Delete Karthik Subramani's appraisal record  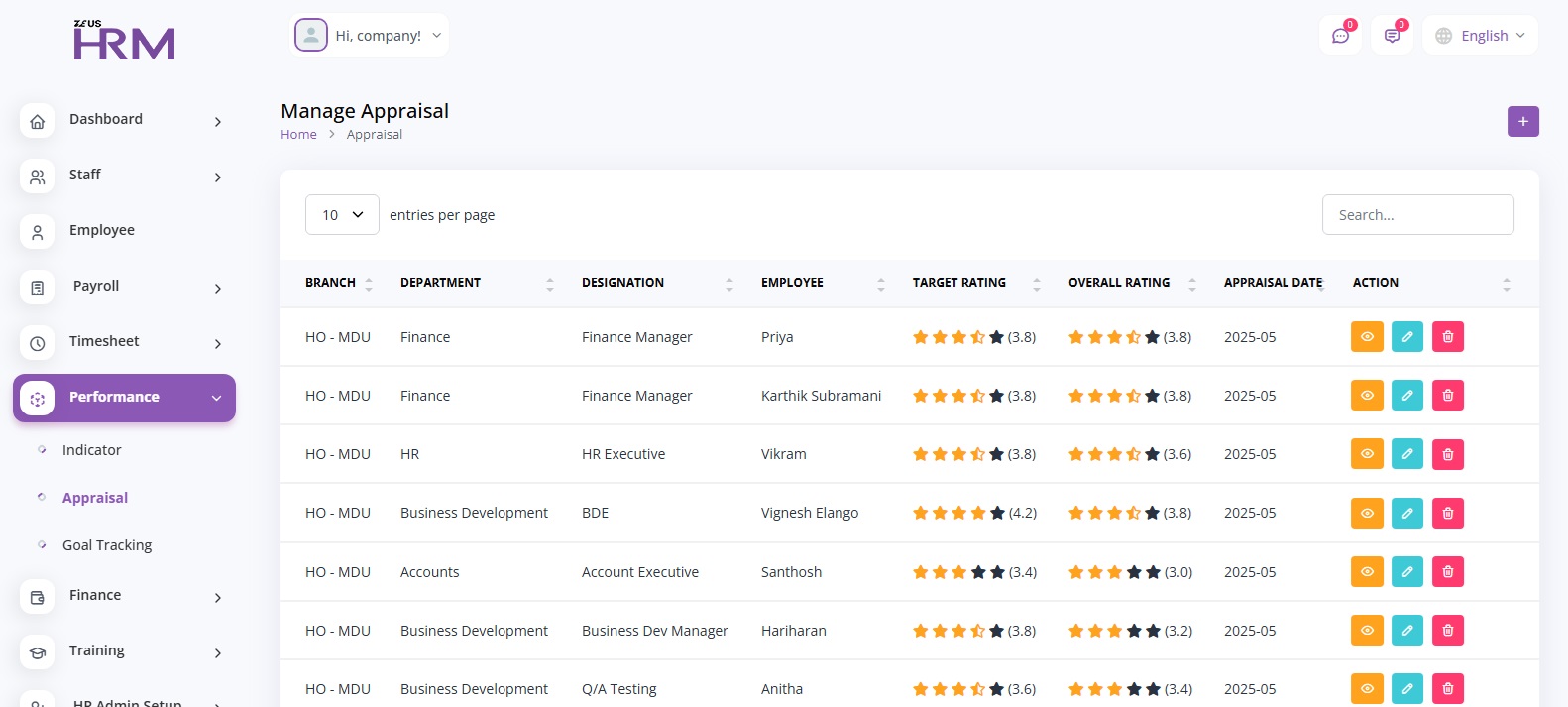pos(1447,396)
